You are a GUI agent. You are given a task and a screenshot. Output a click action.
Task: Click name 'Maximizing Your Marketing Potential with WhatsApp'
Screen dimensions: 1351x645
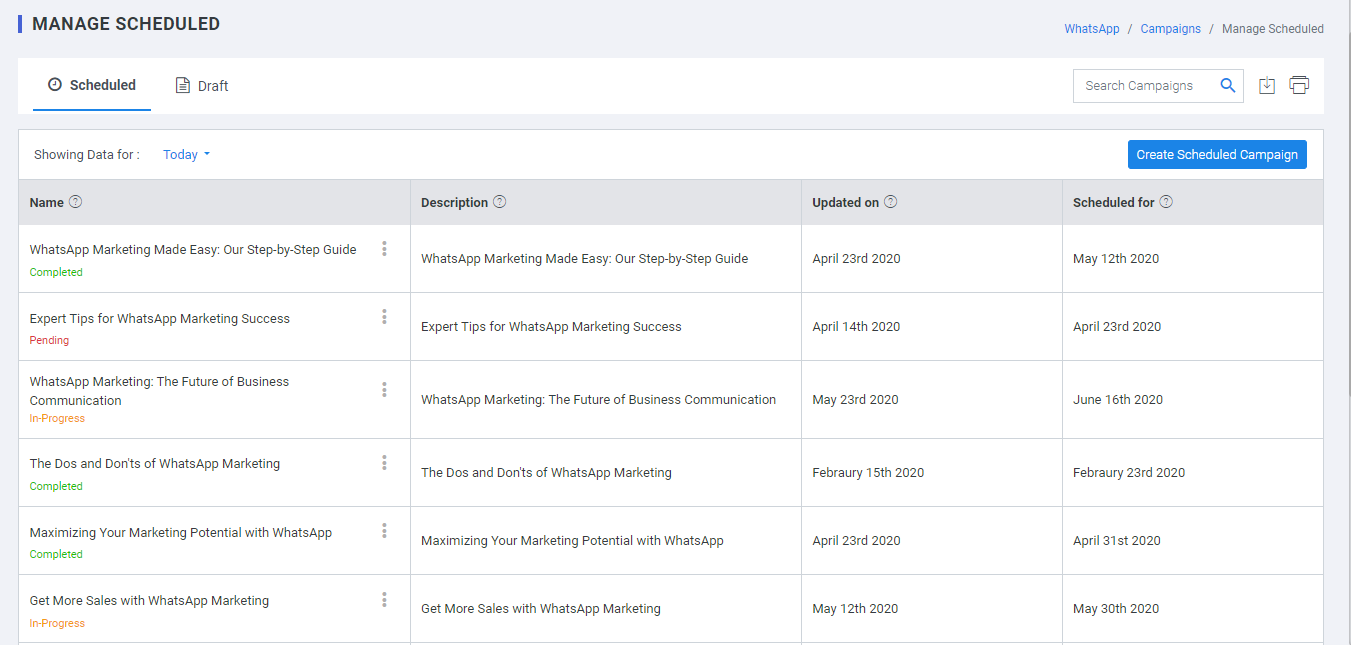pyautogui.click(x=181, y=533)
